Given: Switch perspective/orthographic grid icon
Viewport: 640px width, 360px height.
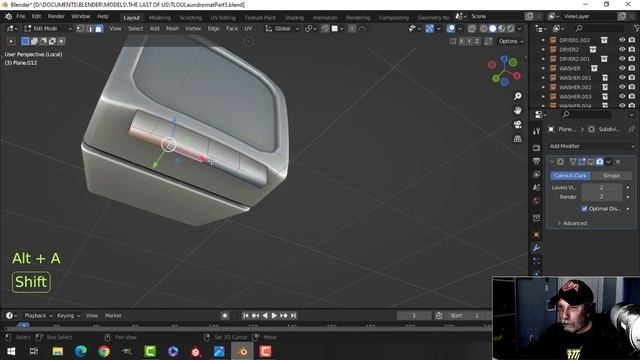Looking at the screenshot, I should pos(518,139).
